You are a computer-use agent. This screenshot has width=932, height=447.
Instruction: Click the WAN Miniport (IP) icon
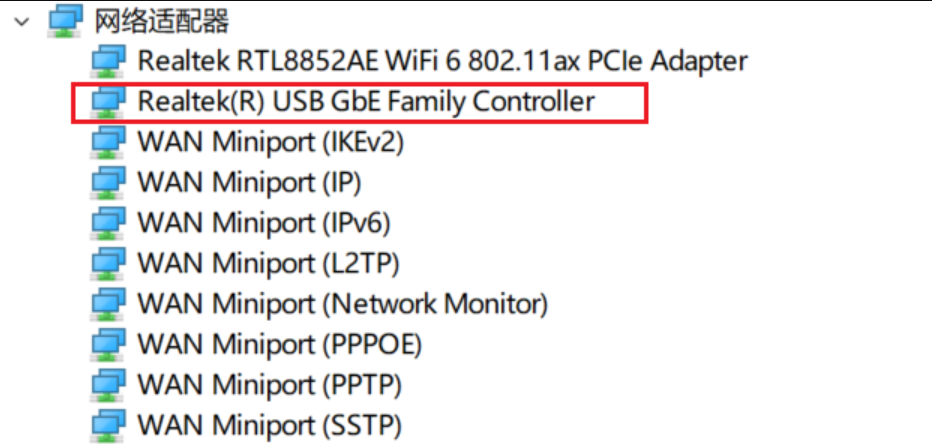(108, 183)
